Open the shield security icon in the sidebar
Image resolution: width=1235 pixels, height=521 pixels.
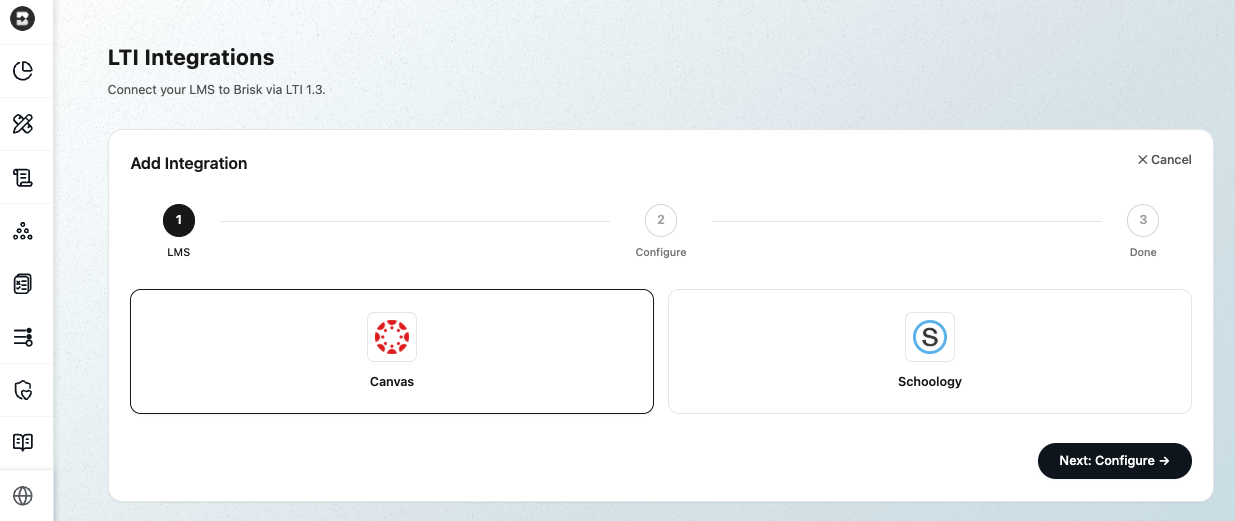22,390
